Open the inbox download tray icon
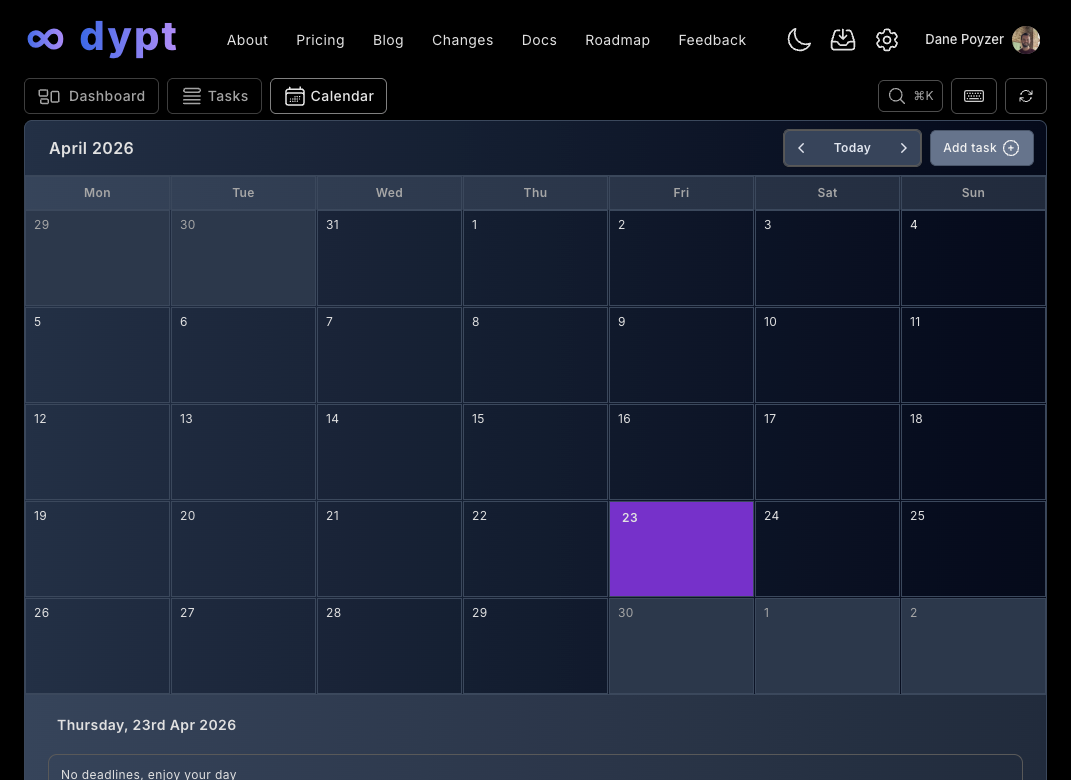This screenshot has height=780, width=1071. tap(843, 40)
